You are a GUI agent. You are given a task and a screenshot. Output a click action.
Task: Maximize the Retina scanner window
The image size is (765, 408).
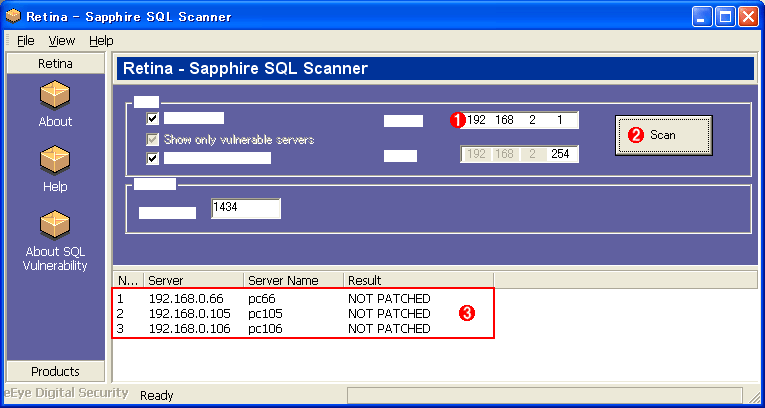(x=725, y=18)
